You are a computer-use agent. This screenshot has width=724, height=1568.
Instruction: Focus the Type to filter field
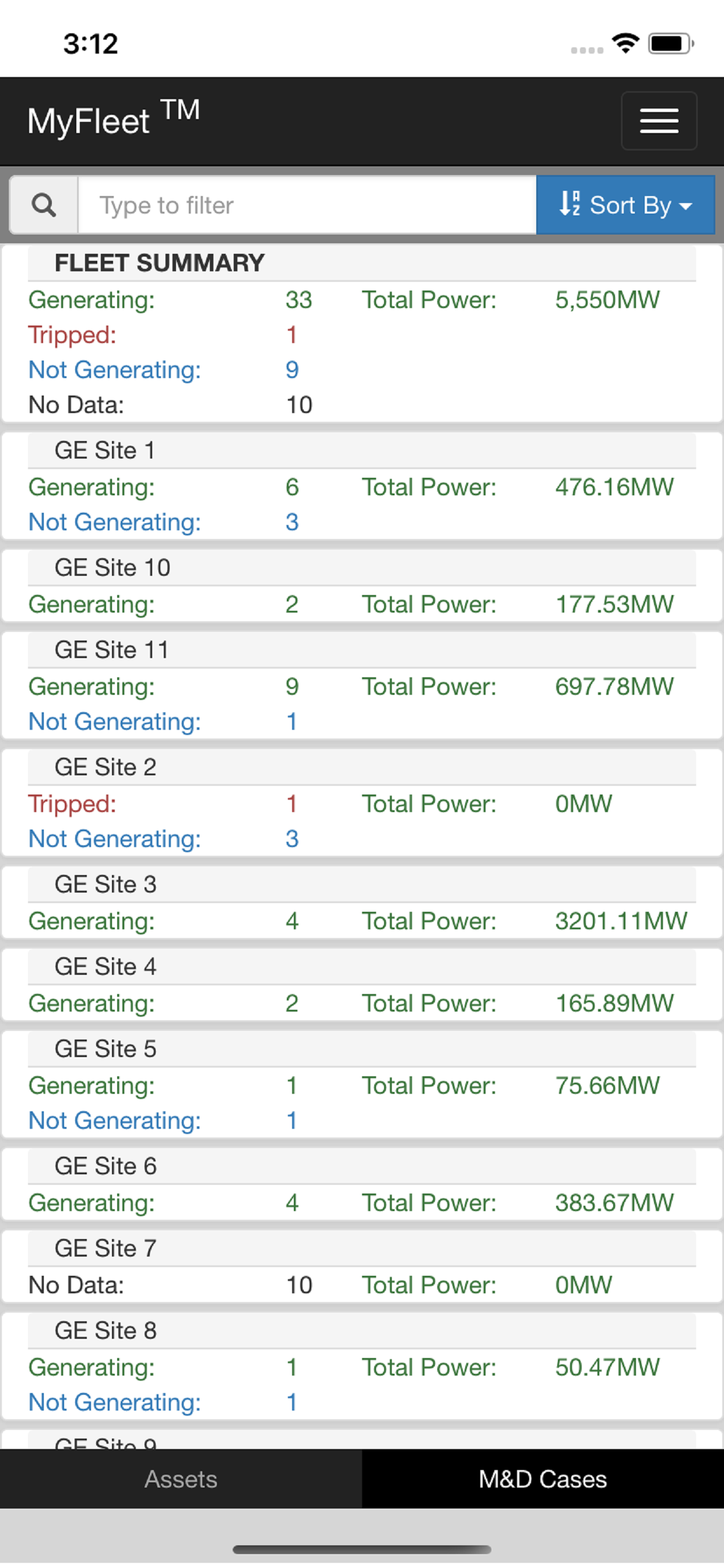point(307,205)
